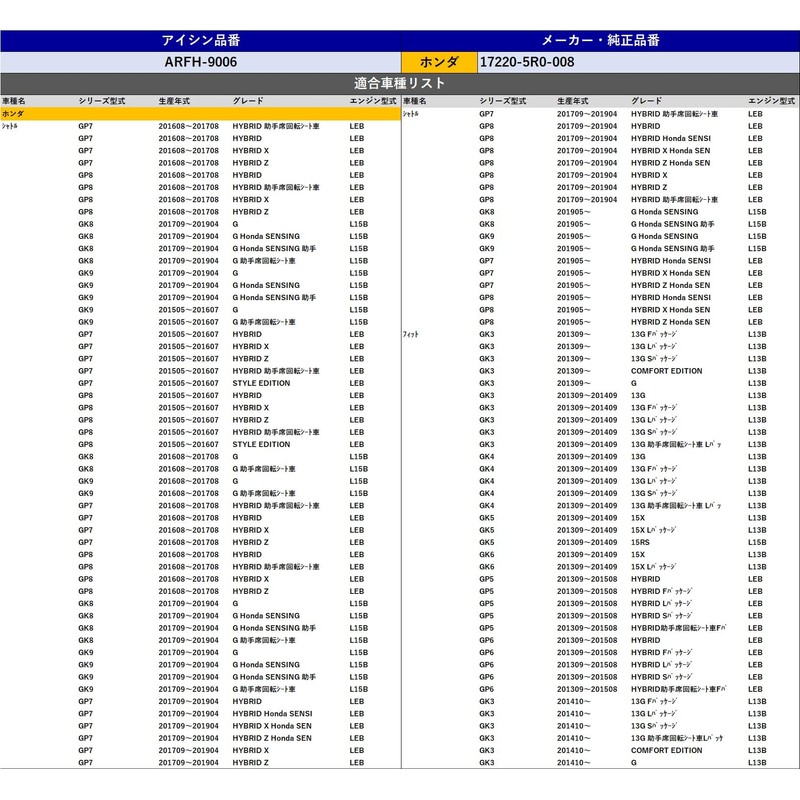The width and height of the screenshot is (800, 800).
Task: Click the フィット model name cell
Action: (410, 334)
